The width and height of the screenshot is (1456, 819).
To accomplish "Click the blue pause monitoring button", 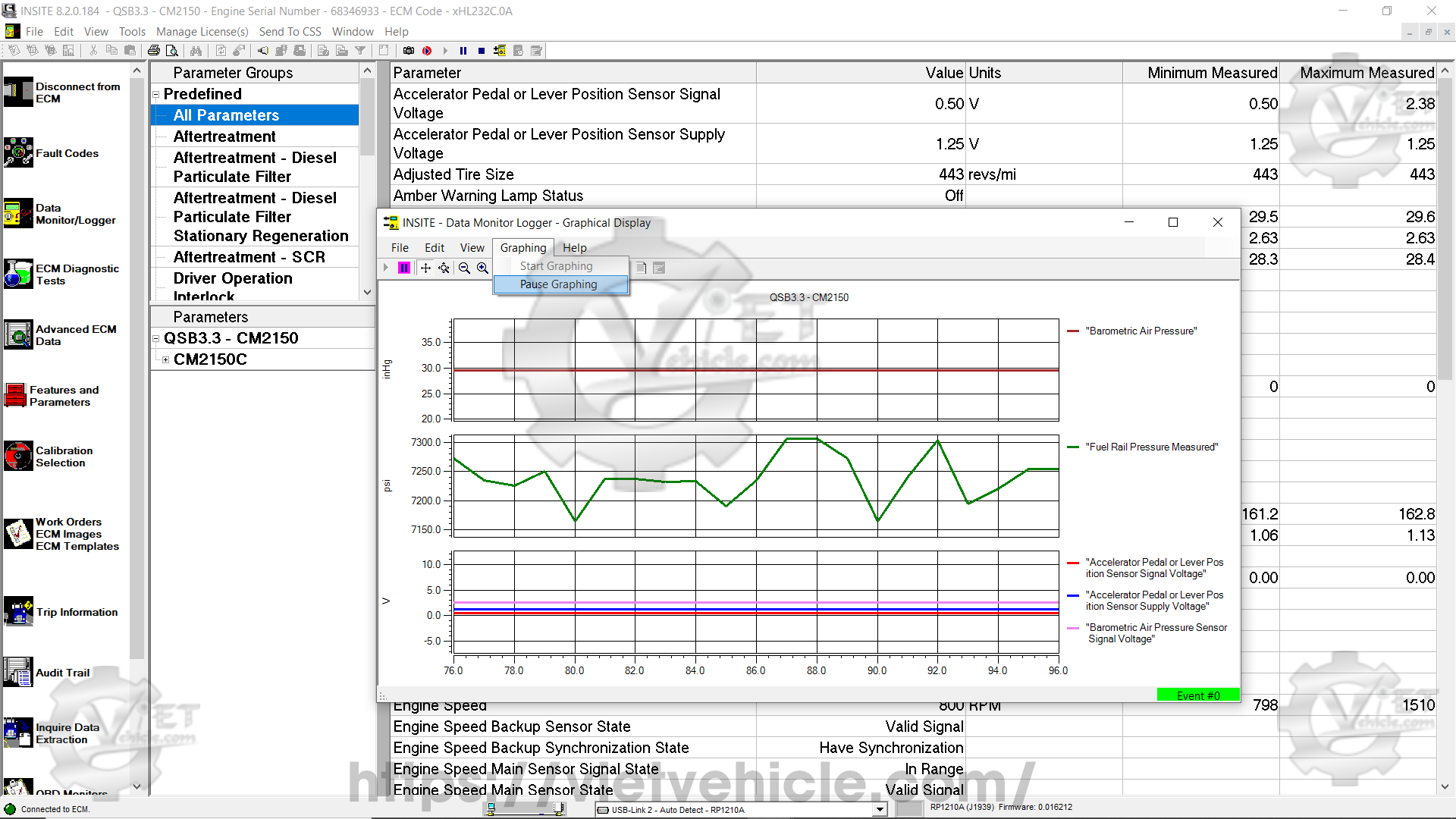I will (463, 51).
